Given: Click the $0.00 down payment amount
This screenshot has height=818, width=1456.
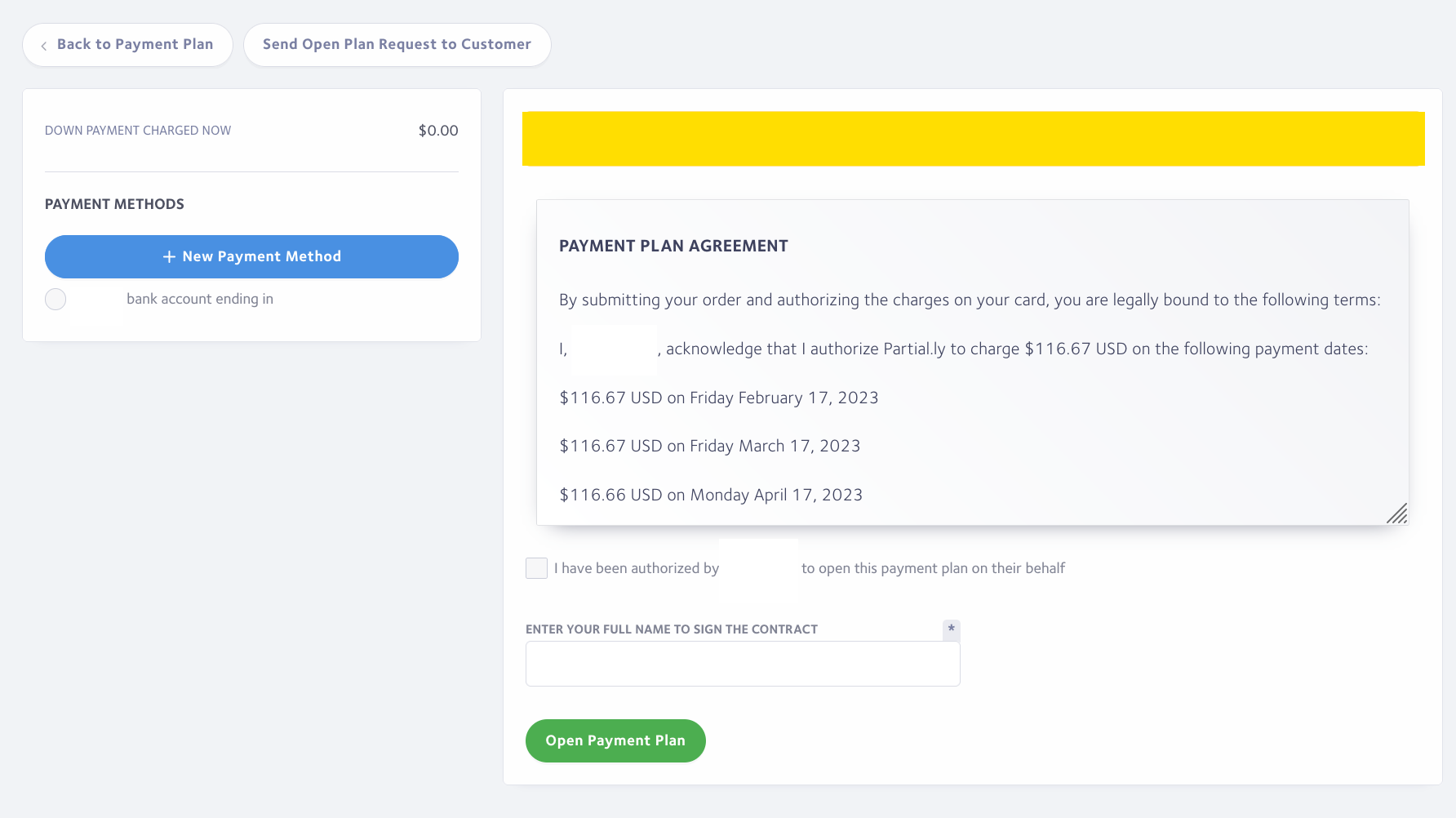Looking at the screenshot, I should [438, 131].
